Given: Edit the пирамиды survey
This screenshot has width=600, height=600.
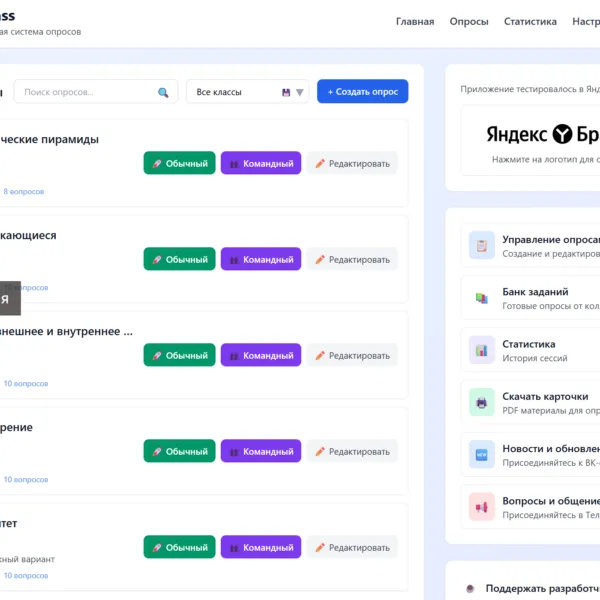Looking at the screenshot, I should coord(352,163).
